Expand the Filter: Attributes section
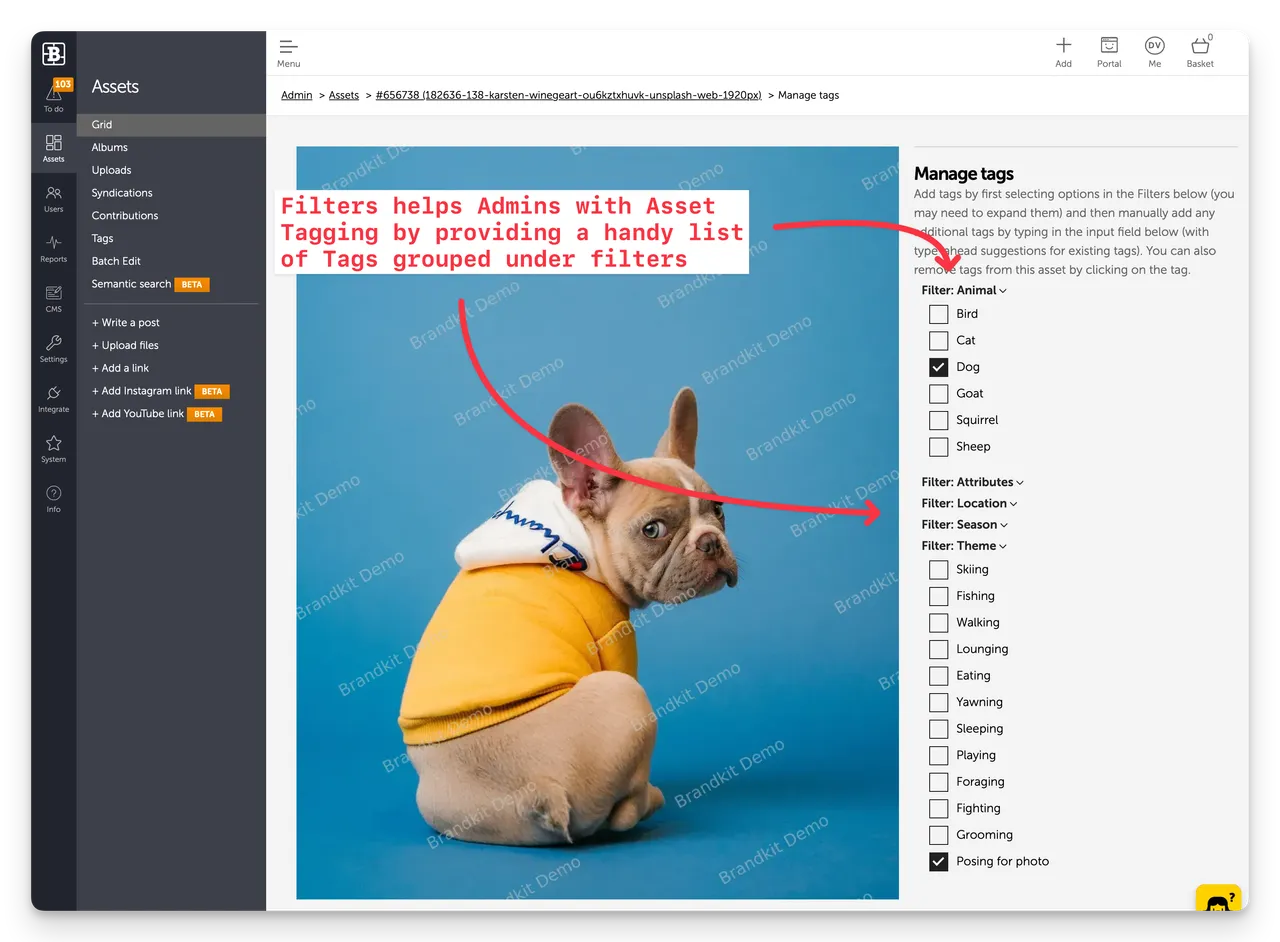The image size is (1280, 942). coord(971,481)
